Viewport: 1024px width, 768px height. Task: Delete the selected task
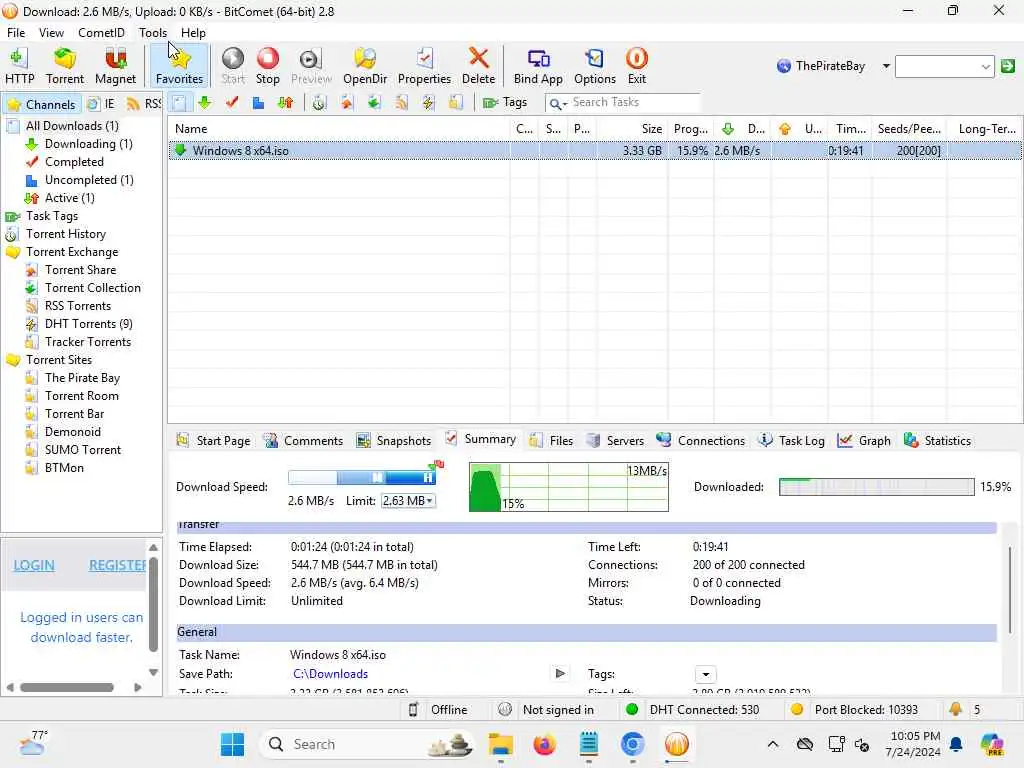point(478,65)
